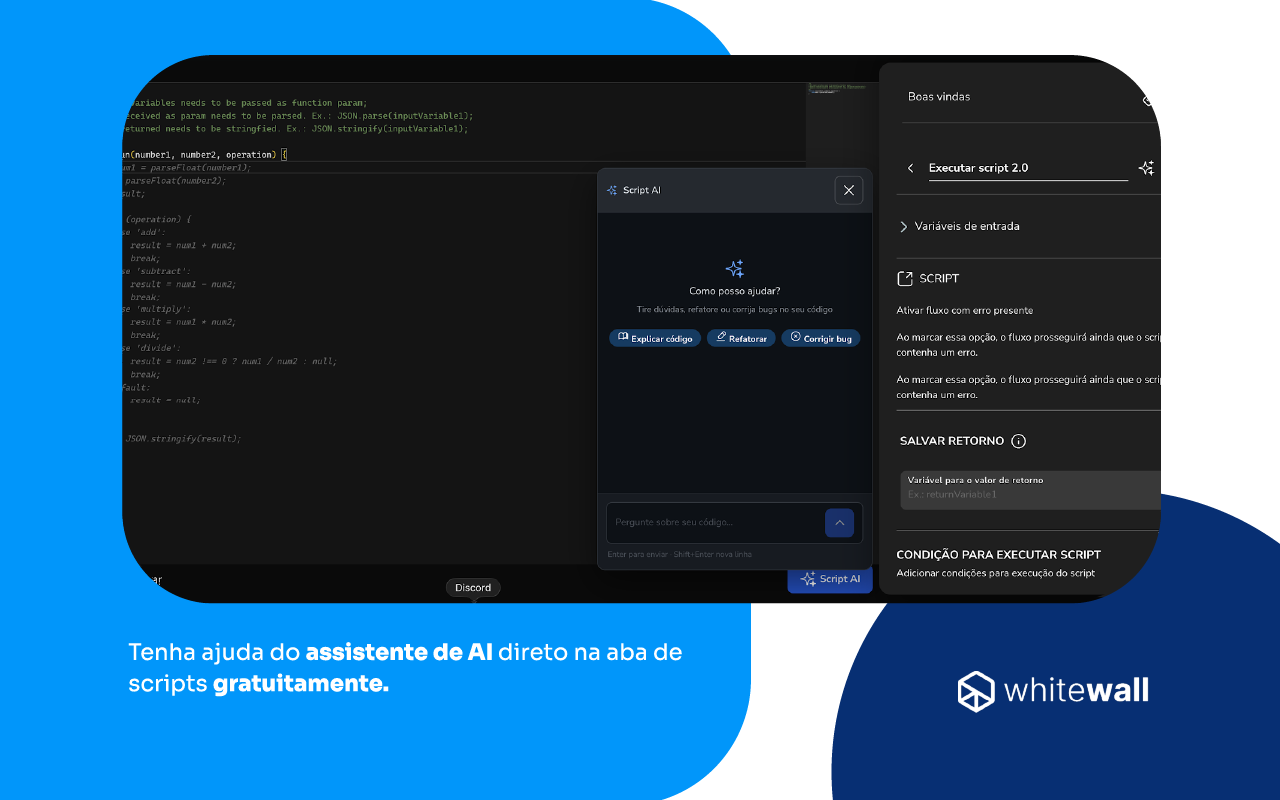Show info for SALVAR RETORNO
The height and width of the screenshot is (800, 1280).
click(x=1018, y=441)
